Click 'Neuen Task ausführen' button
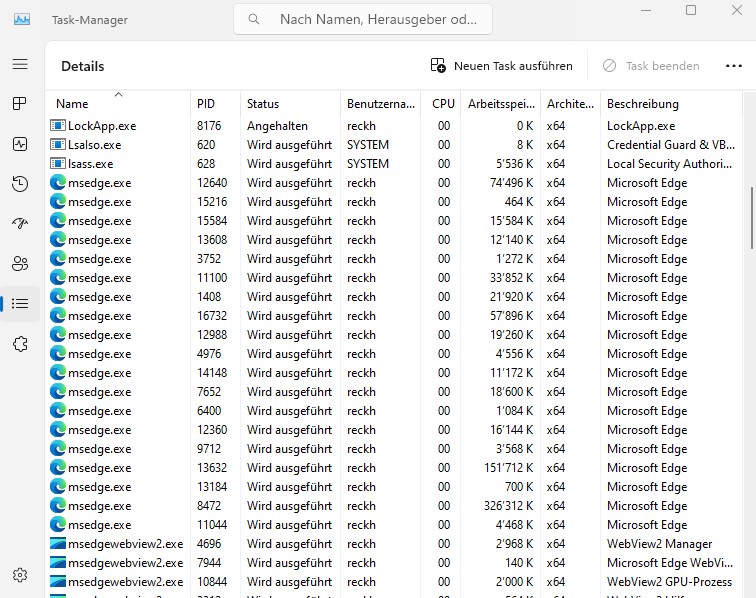This screenshot has width=756, height=598. (x=501, y=66)
